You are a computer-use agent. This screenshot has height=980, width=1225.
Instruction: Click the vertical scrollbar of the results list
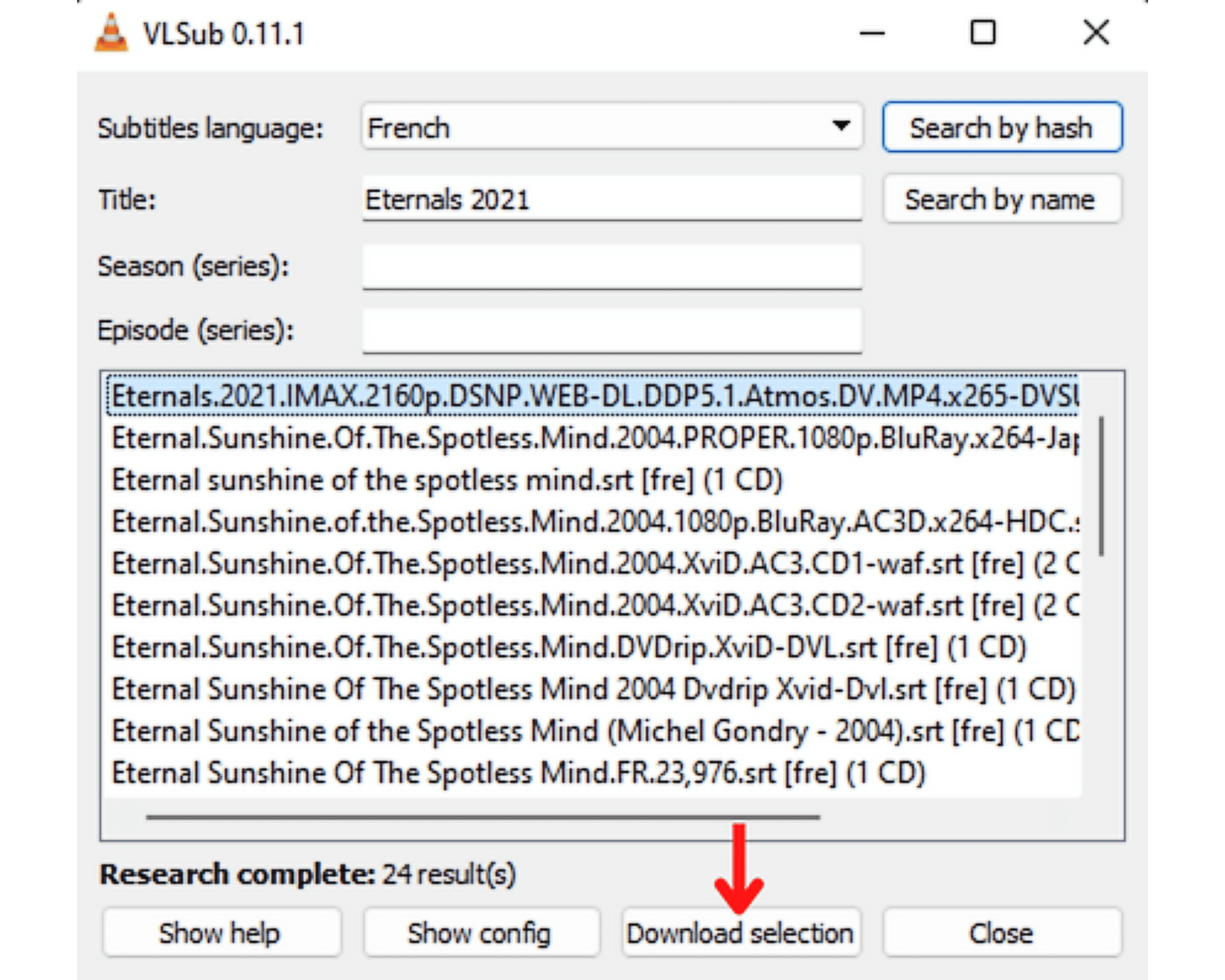1101,486
